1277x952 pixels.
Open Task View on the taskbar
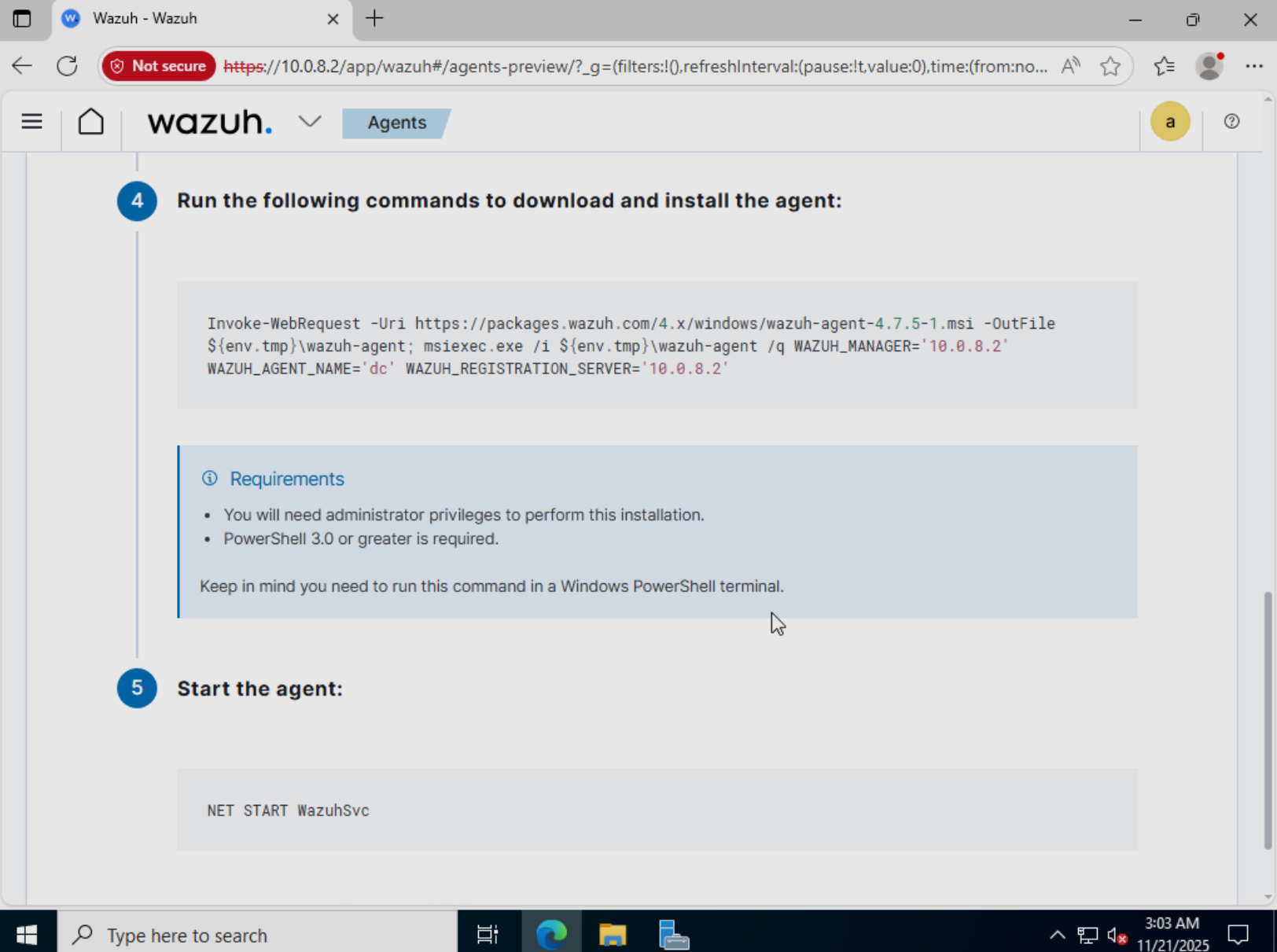coord(488,934)
